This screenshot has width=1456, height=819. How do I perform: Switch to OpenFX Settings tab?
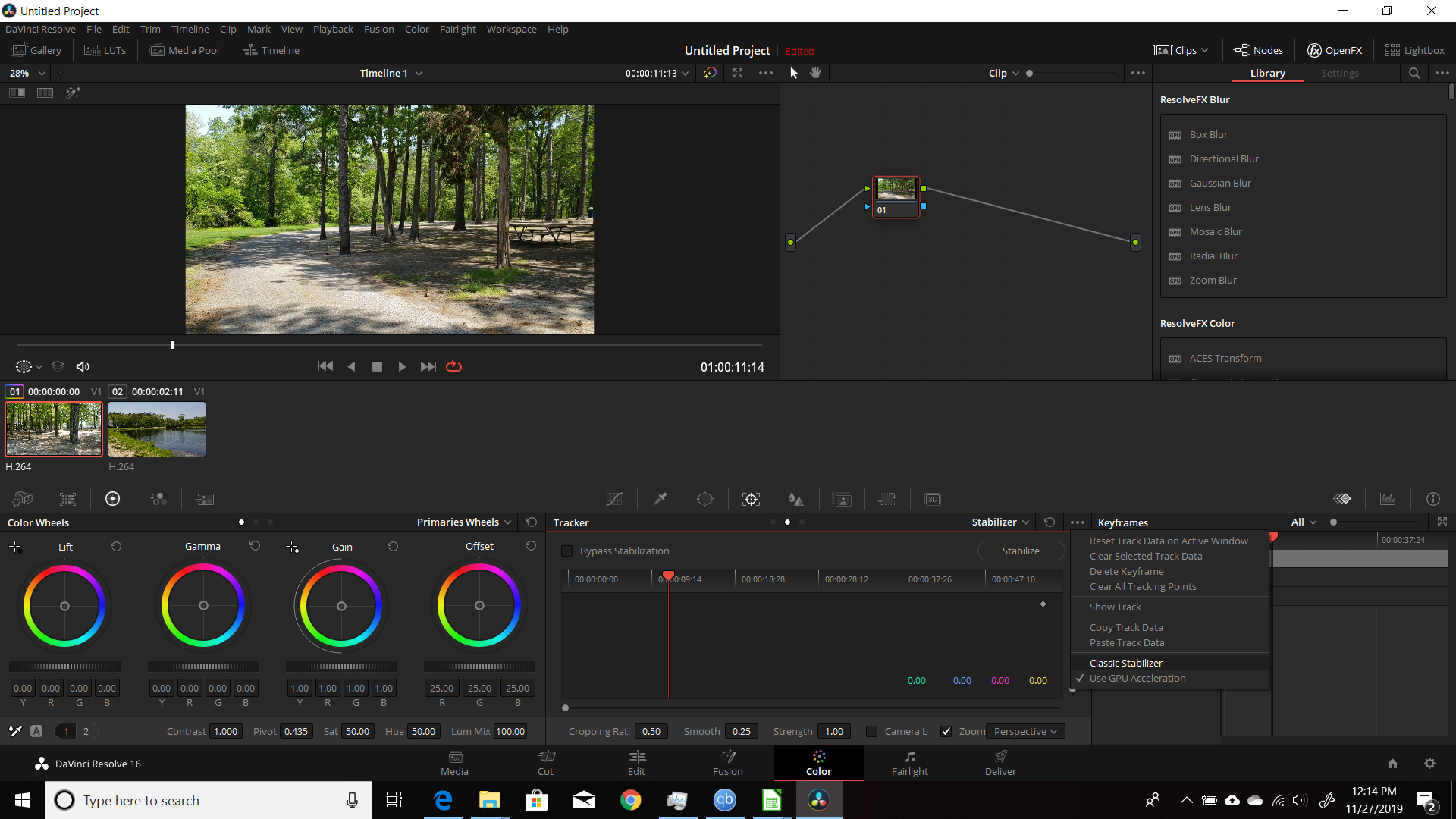pyautogui.click(x=1340, y=73)
